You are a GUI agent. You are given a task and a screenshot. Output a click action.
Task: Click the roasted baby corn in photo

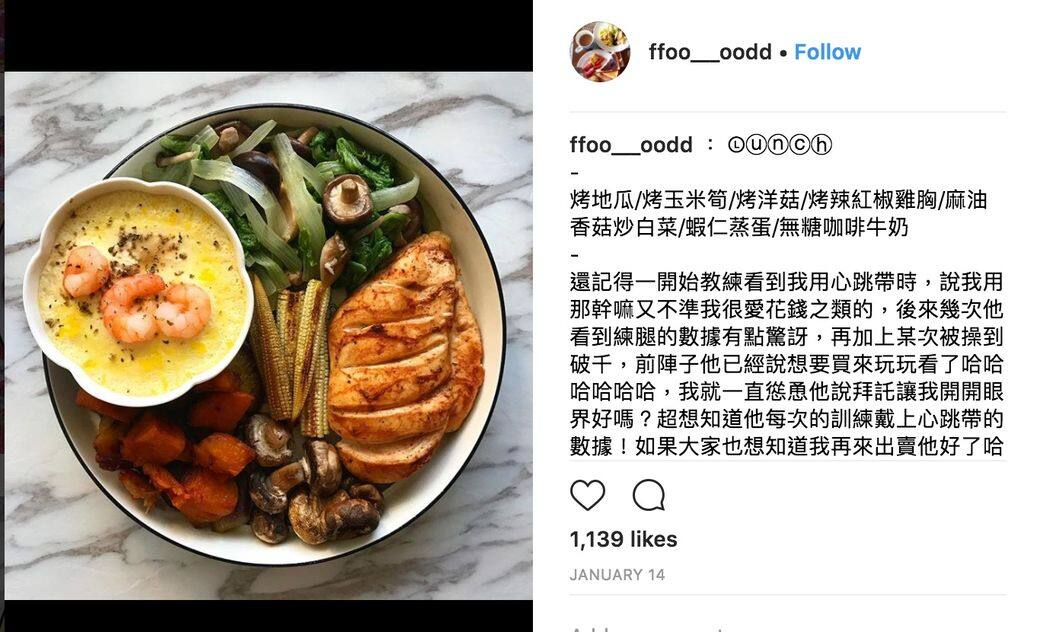[x=290, y=355]
